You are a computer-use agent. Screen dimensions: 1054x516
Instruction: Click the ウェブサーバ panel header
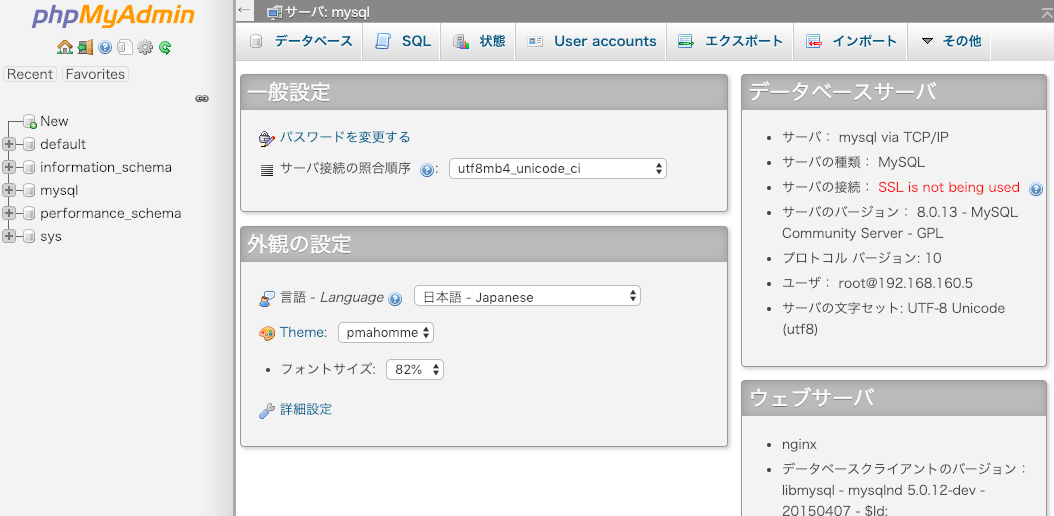point(894,398)
